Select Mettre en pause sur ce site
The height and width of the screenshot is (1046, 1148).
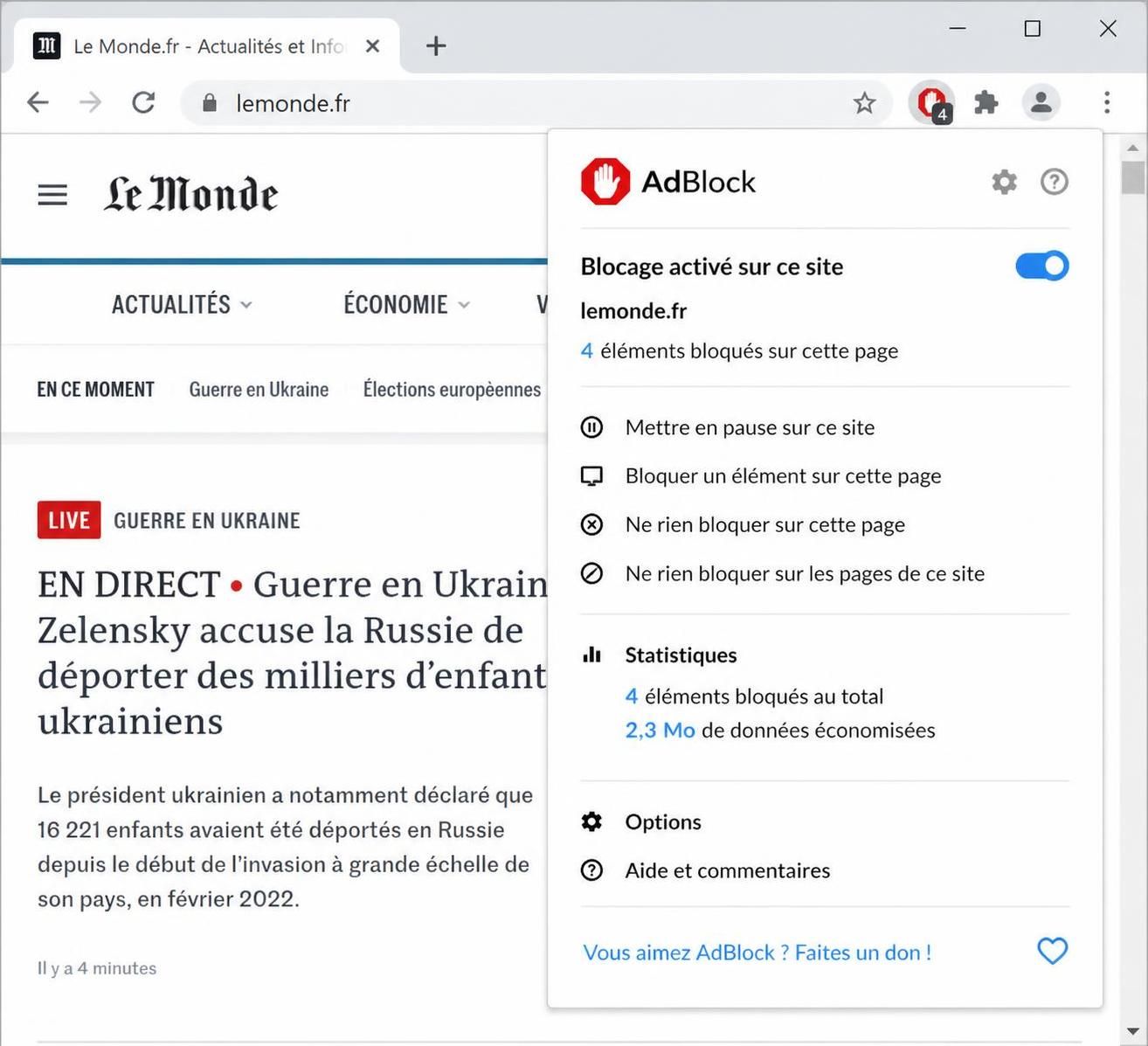pos(750,427)
